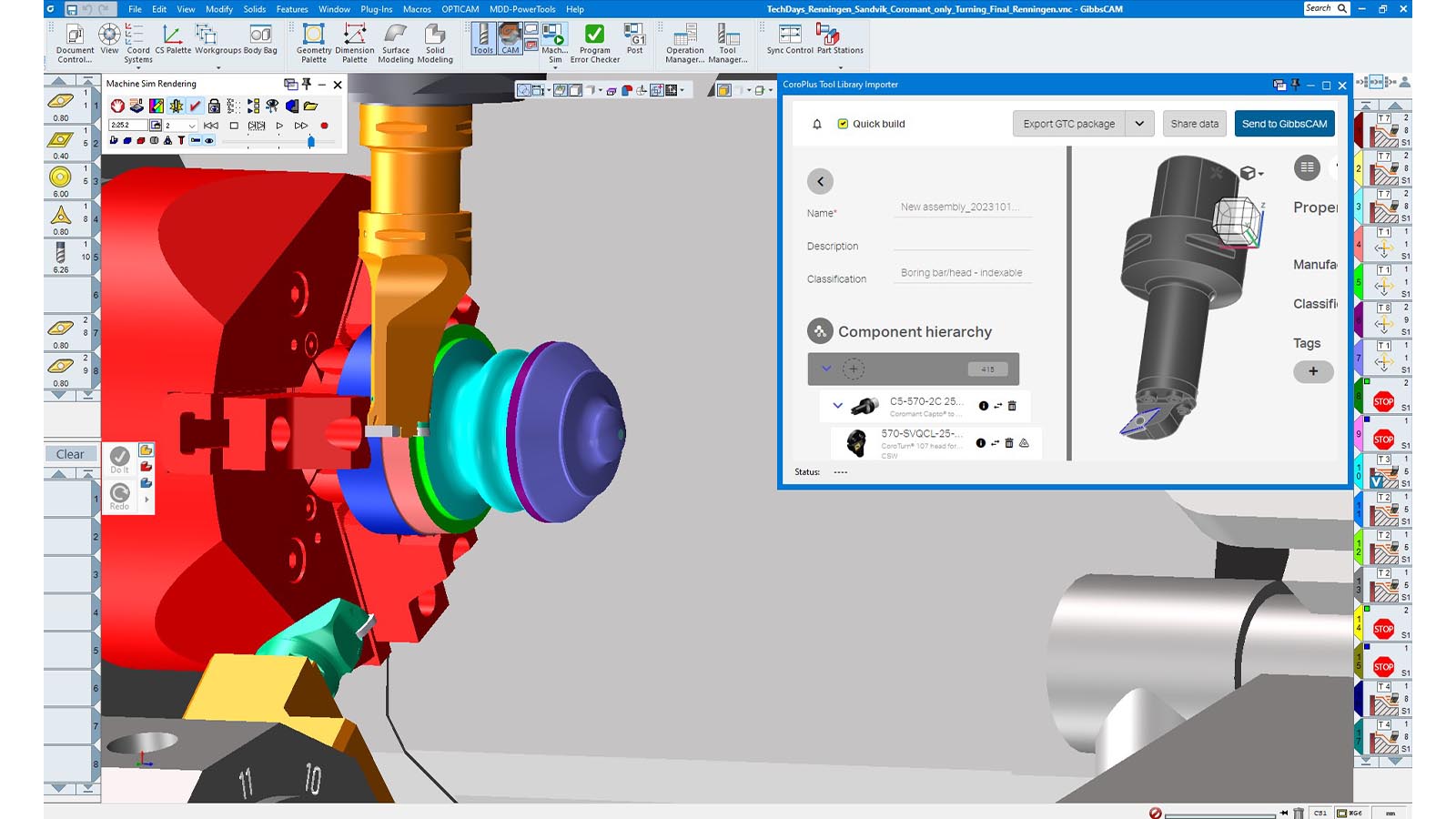Toggle the Quick build checkbox
Screen dimensions: 1456x819
click(843, 124)
